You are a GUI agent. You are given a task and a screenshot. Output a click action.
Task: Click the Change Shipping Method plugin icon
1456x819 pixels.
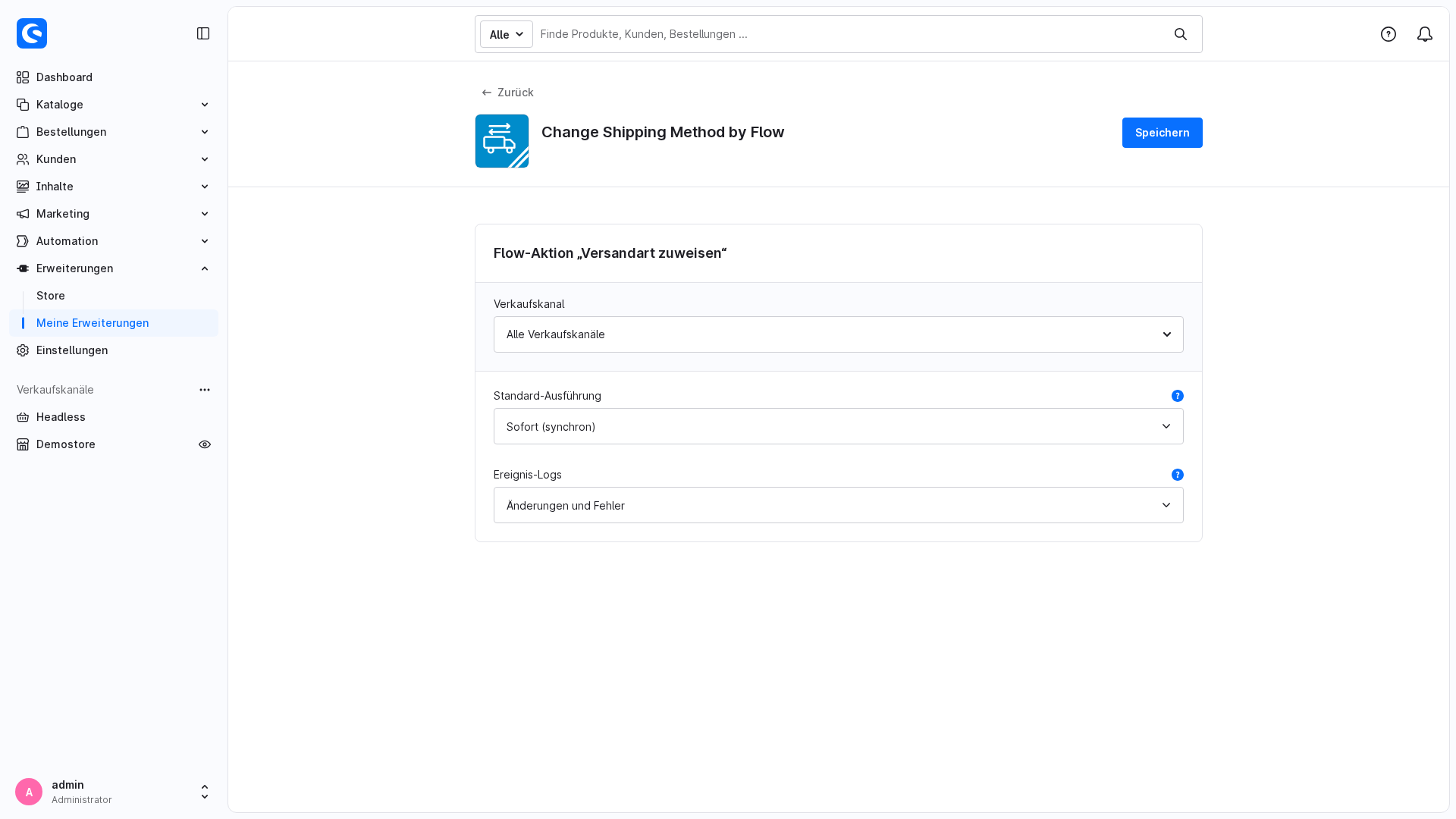point(502,141)
